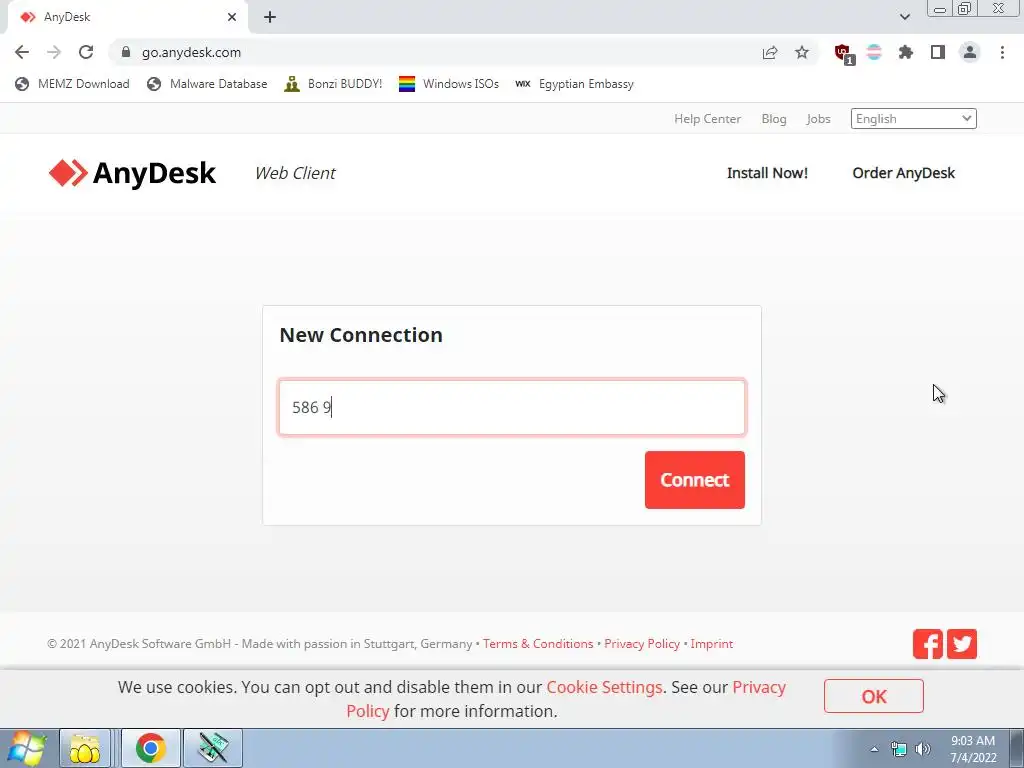Focus the New Connection address field
This screenshot has height=768, width=1024.
[511, 408]
